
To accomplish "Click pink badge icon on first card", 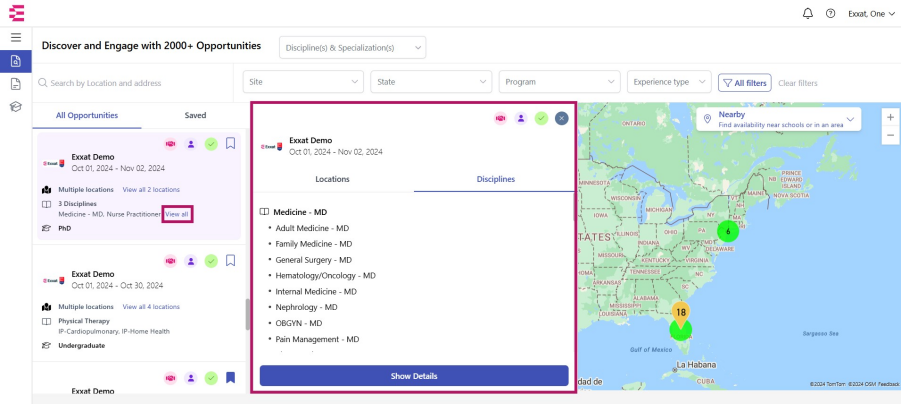I will 170,144.
